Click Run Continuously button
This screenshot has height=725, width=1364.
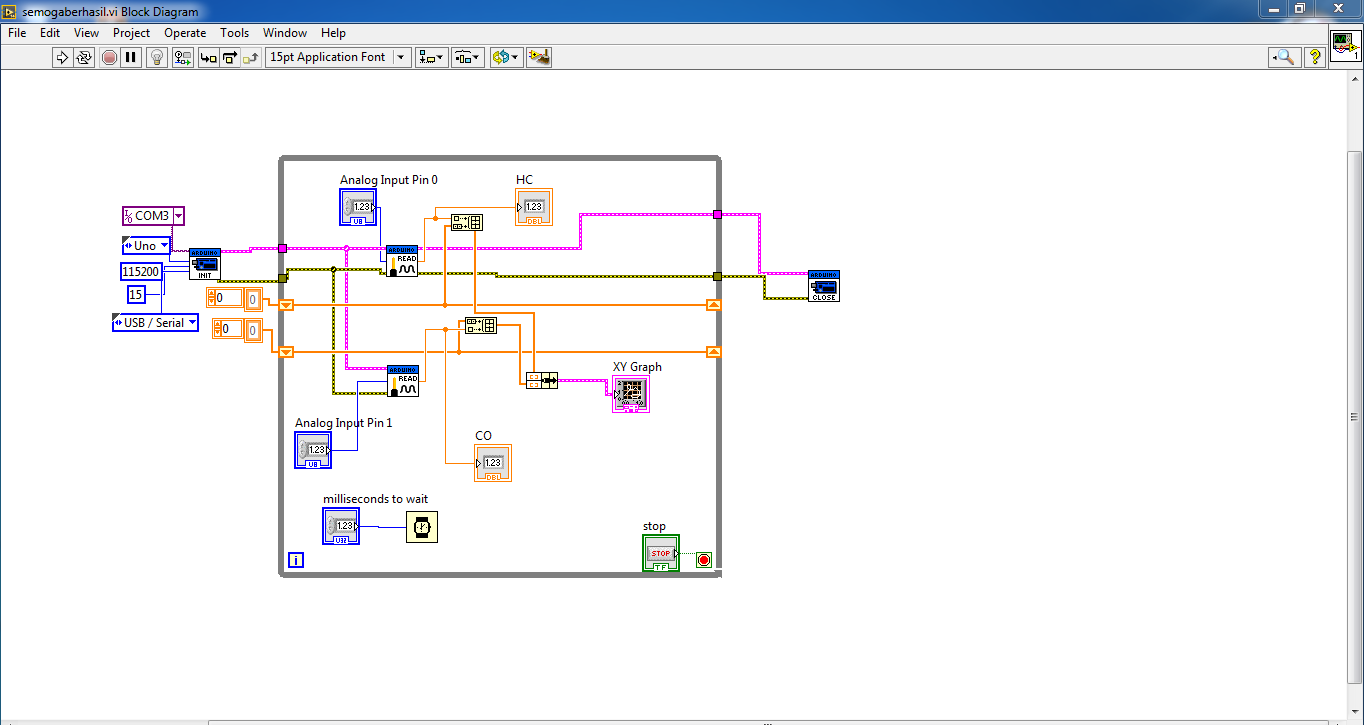tap(84, 57)
